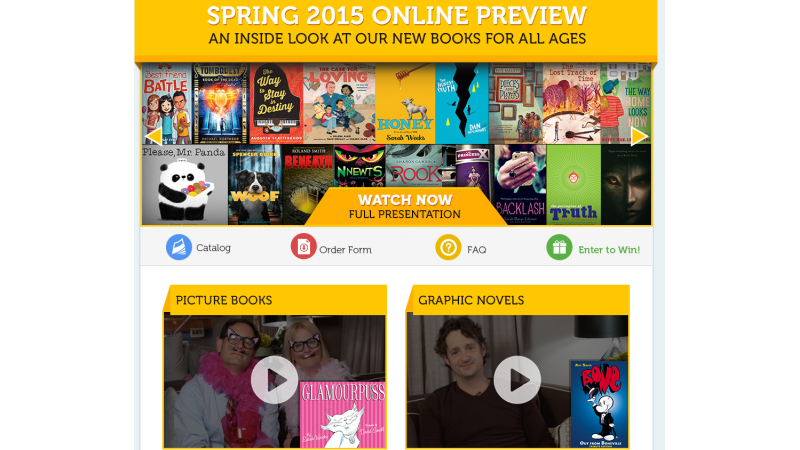This screenshot has width=800, height=450.
Task: Click Watch Now Full Presentation banner
Action: click(x=405, y=207)
